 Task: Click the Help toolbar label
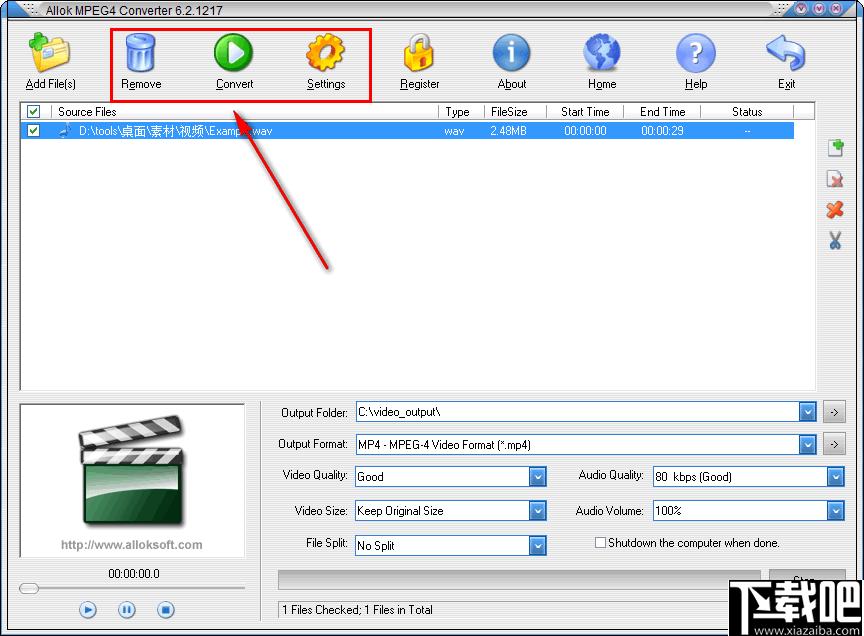696,84
